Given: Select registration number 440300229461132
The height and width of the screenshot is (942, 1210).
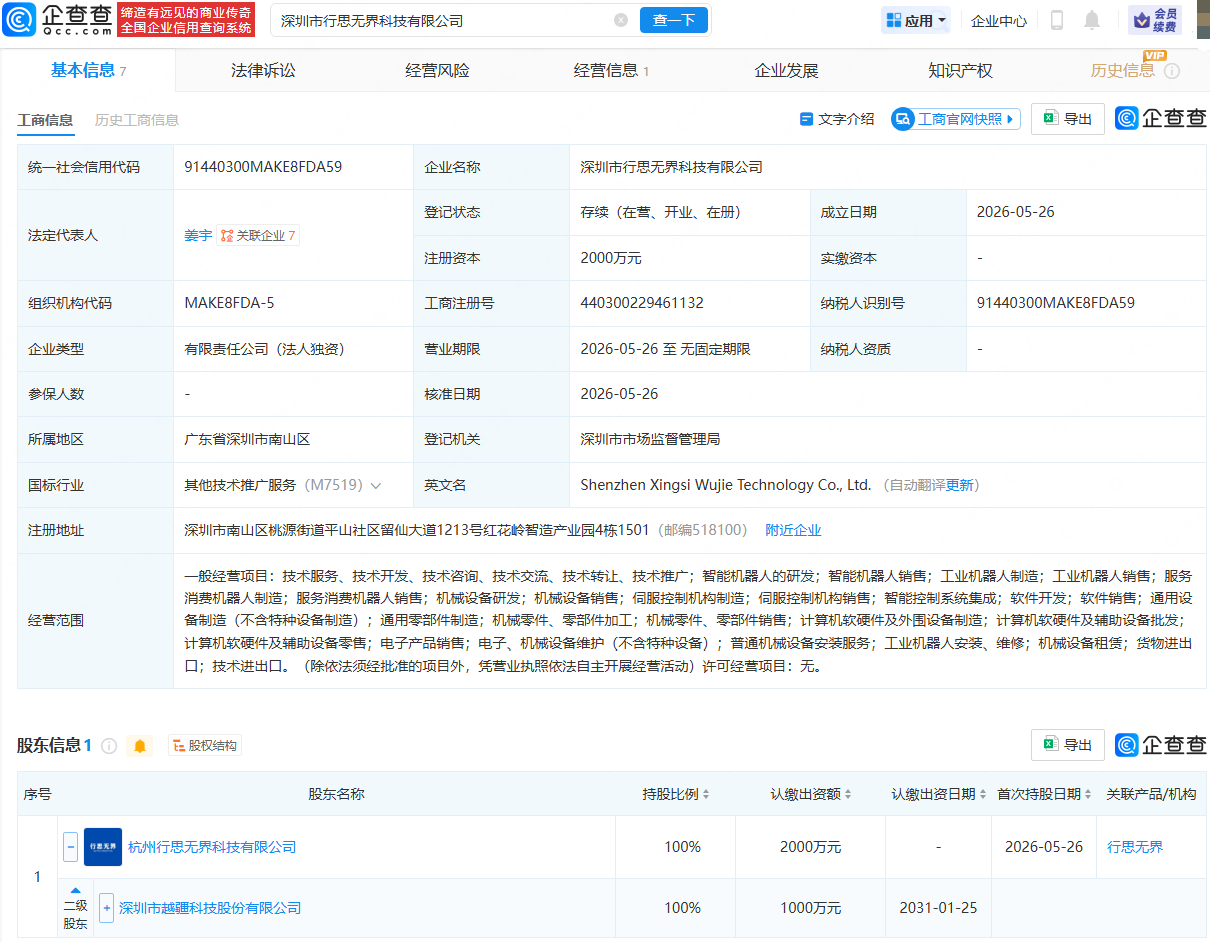Looking at the screenshot, I should [x=642, y=303].
